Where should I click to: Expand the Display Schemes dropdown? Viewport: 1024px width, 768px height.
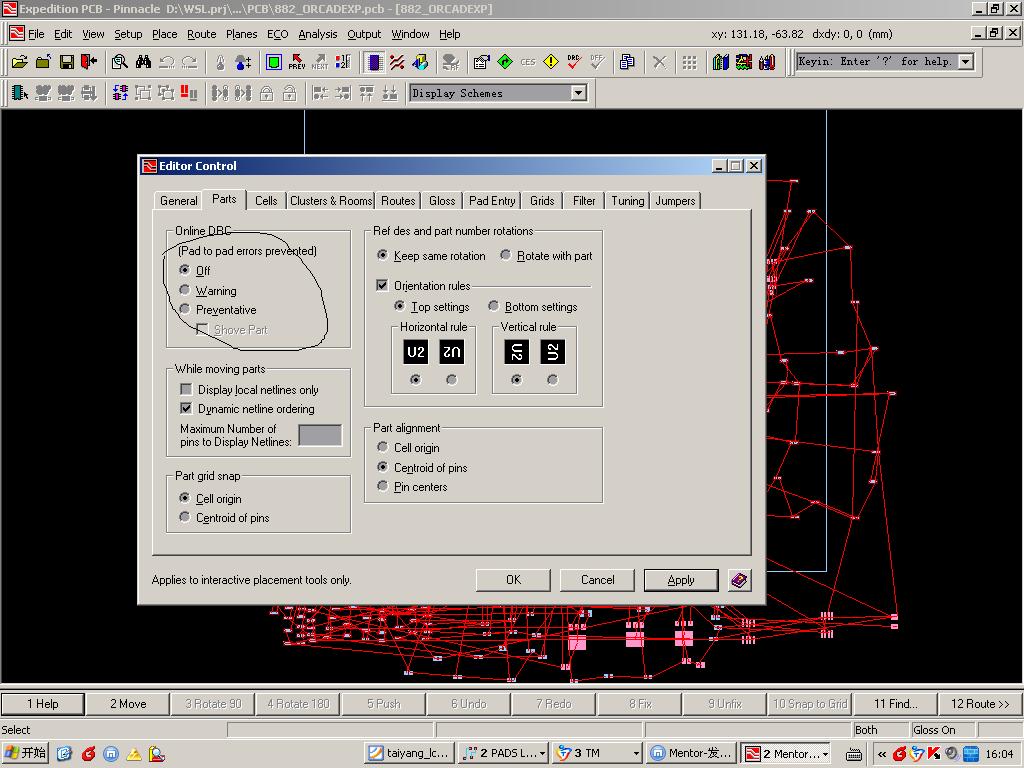pos(578,93)
